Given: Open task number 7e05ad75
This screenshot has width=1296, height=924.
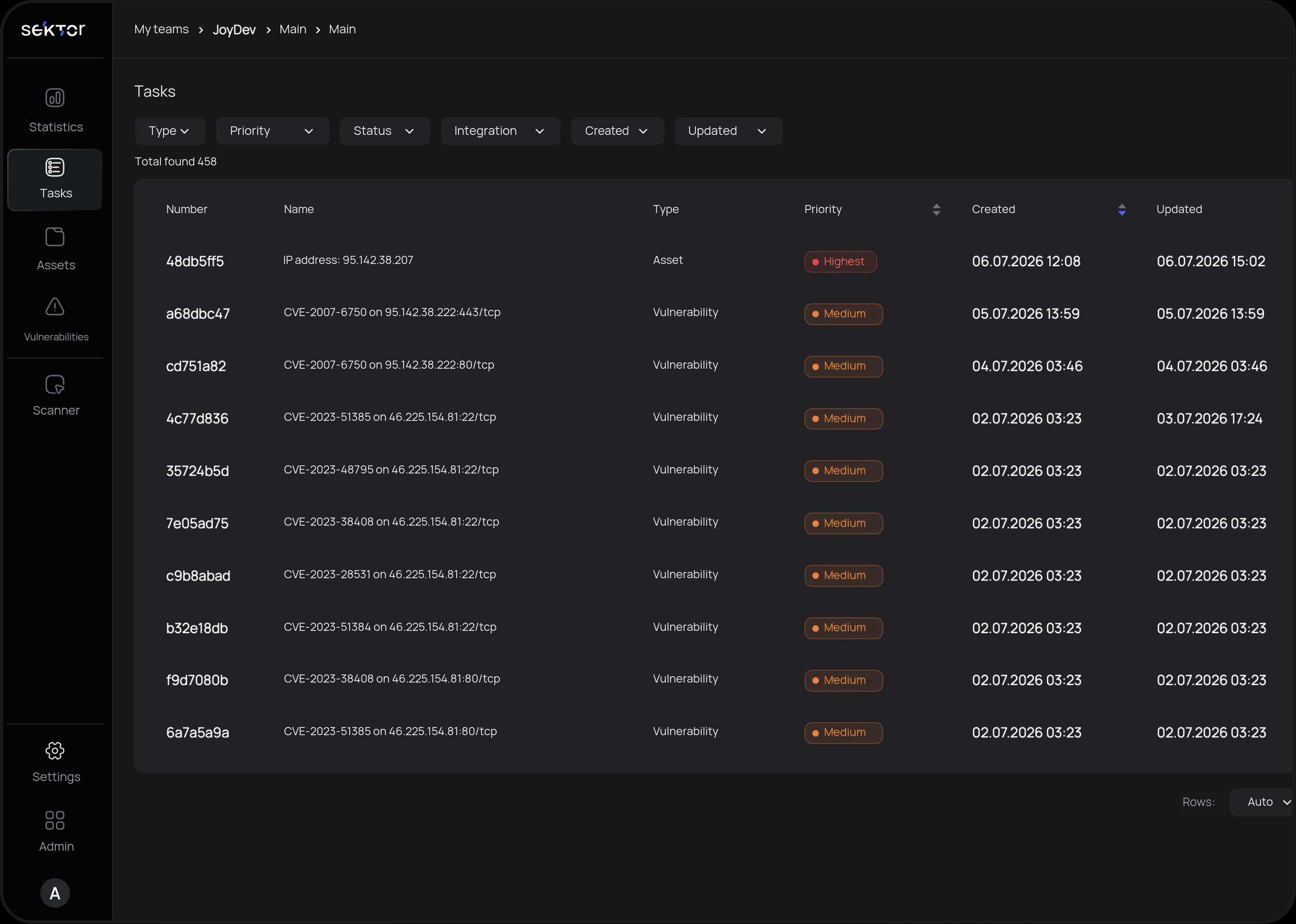Looking at the screenshot, I should tap(197, 523).
